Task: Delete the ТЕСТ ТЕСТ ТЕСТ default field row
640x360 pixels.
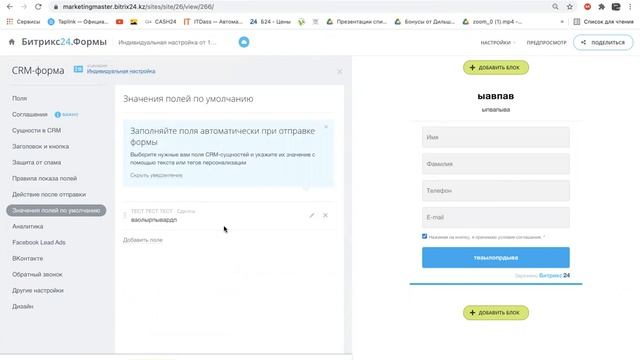Action: pos(325,215)
